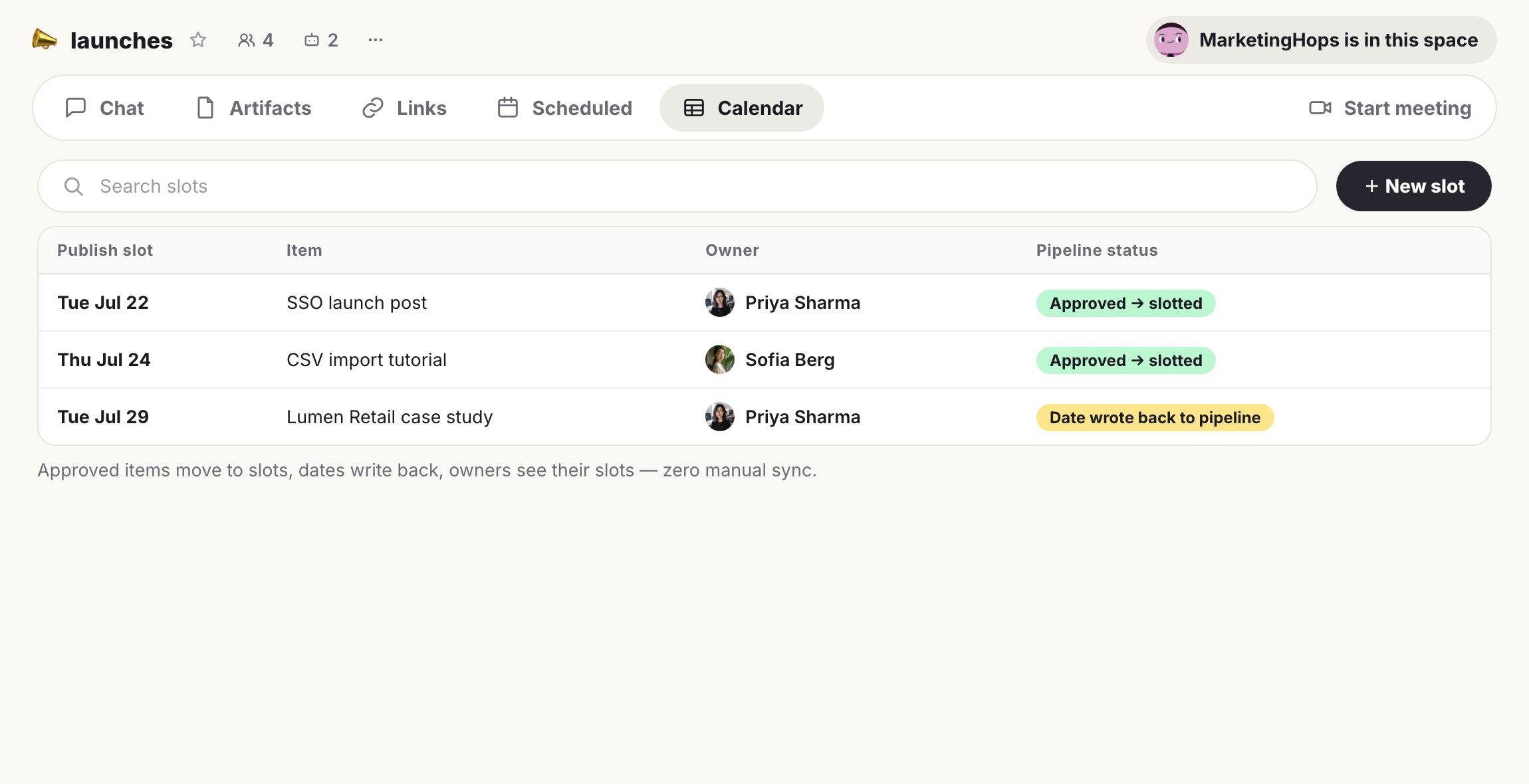This screenshot has width=1529, height=784.
Task: Open the bots count showing 2
Action: tap(322, 40)
